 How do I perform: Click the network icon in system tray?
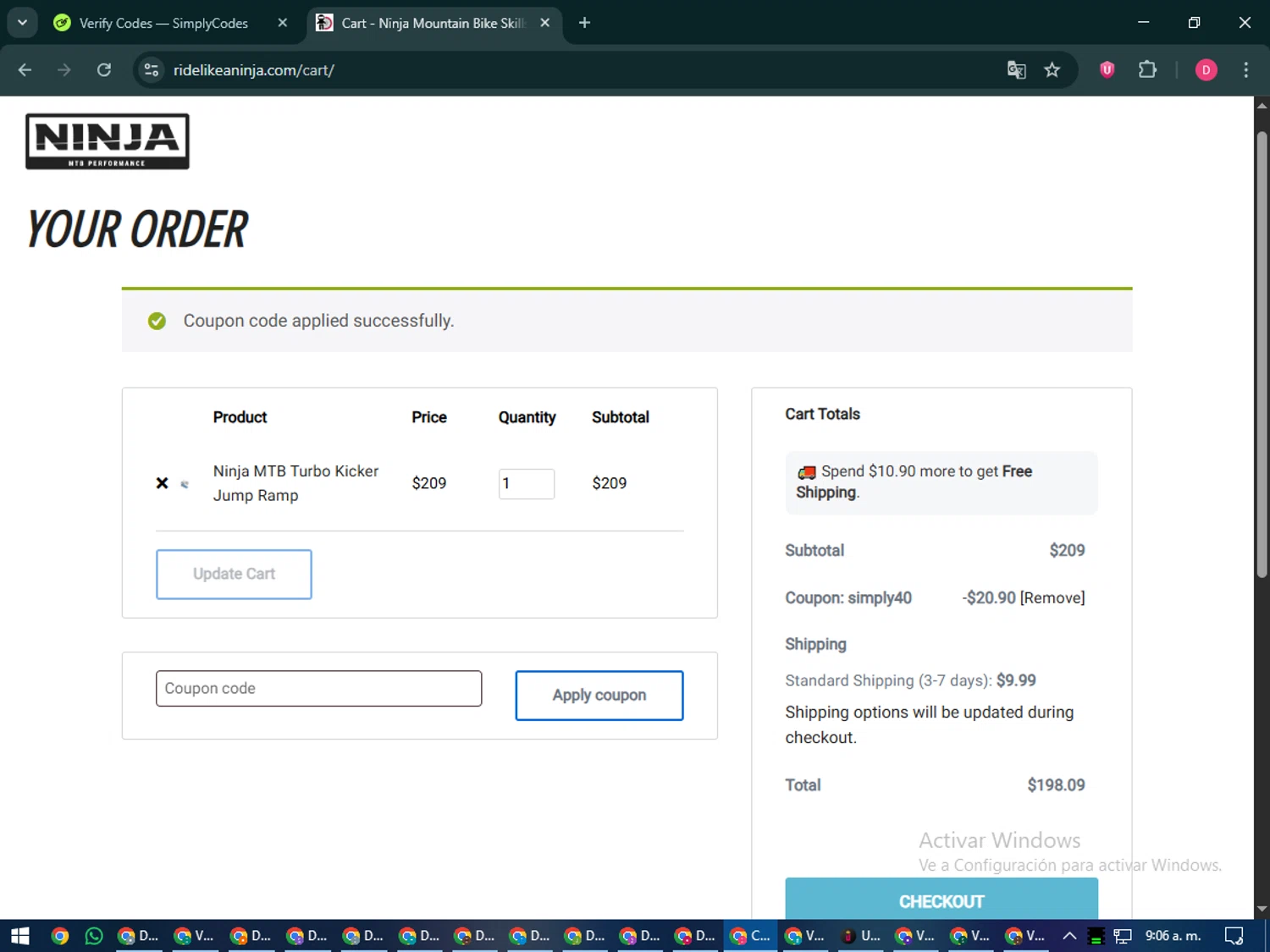coord(1123,936)
